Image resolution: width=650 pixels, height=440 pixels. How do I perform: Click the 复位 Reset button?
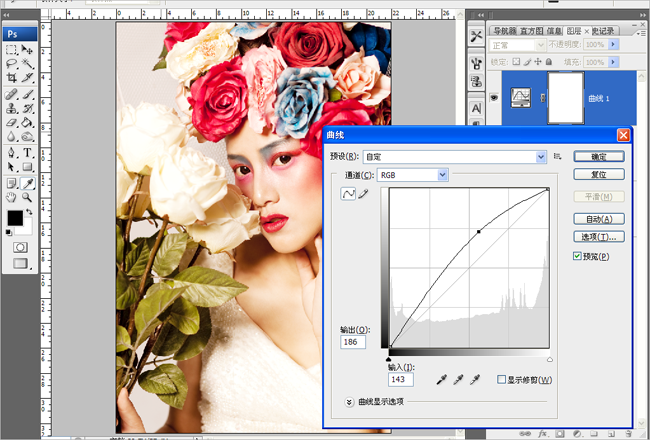click(x=599, y=174)
